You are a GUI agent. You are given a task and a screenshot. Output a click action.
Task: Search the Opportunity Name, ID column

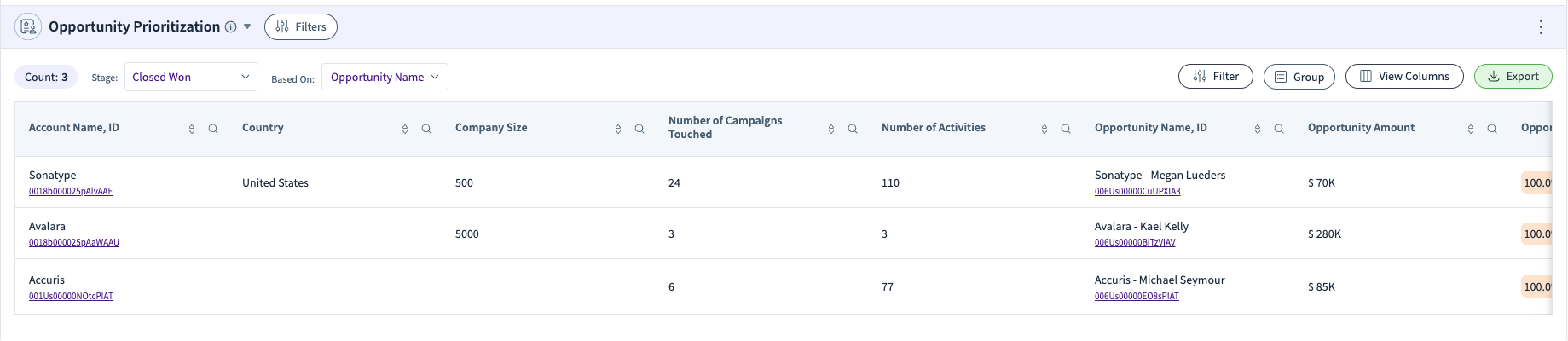[x=1279, y=129]
